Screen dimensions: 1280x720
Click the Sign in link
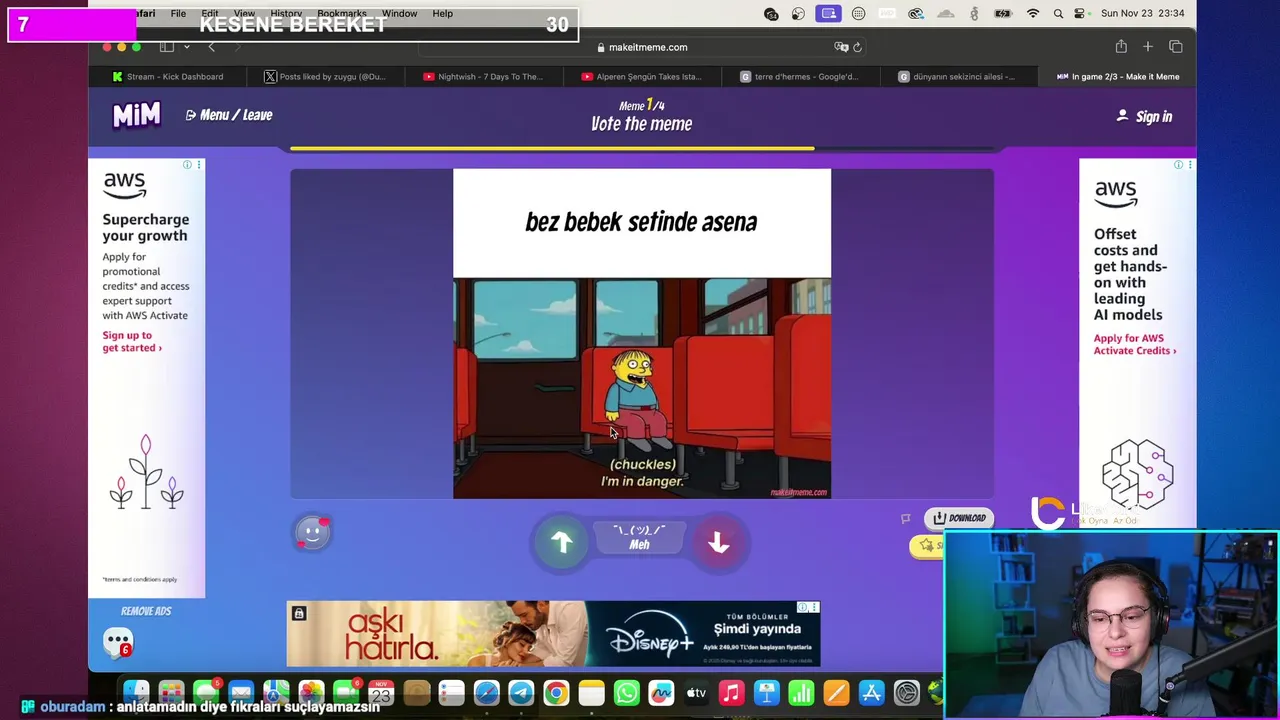tap(1144, 116)
